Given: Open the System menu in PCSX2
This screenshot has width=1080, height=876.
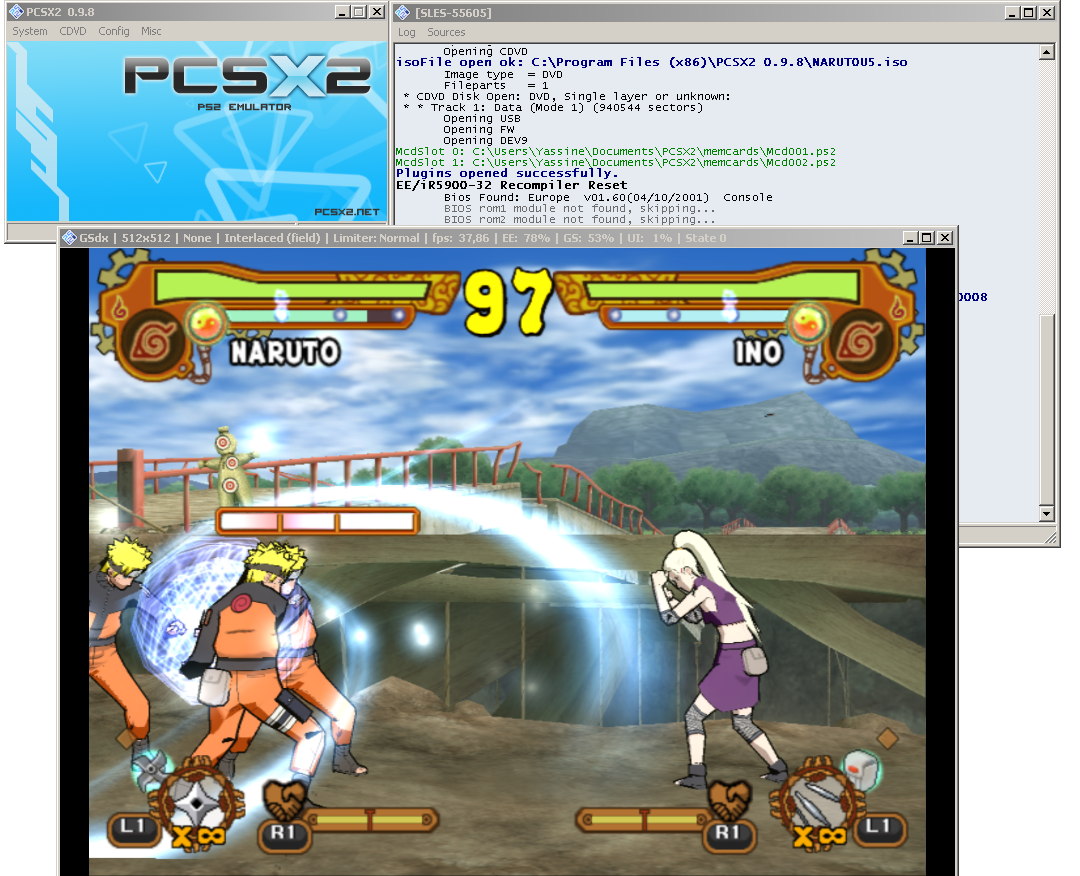Looking at the screenshot, I should coord(29,31).
